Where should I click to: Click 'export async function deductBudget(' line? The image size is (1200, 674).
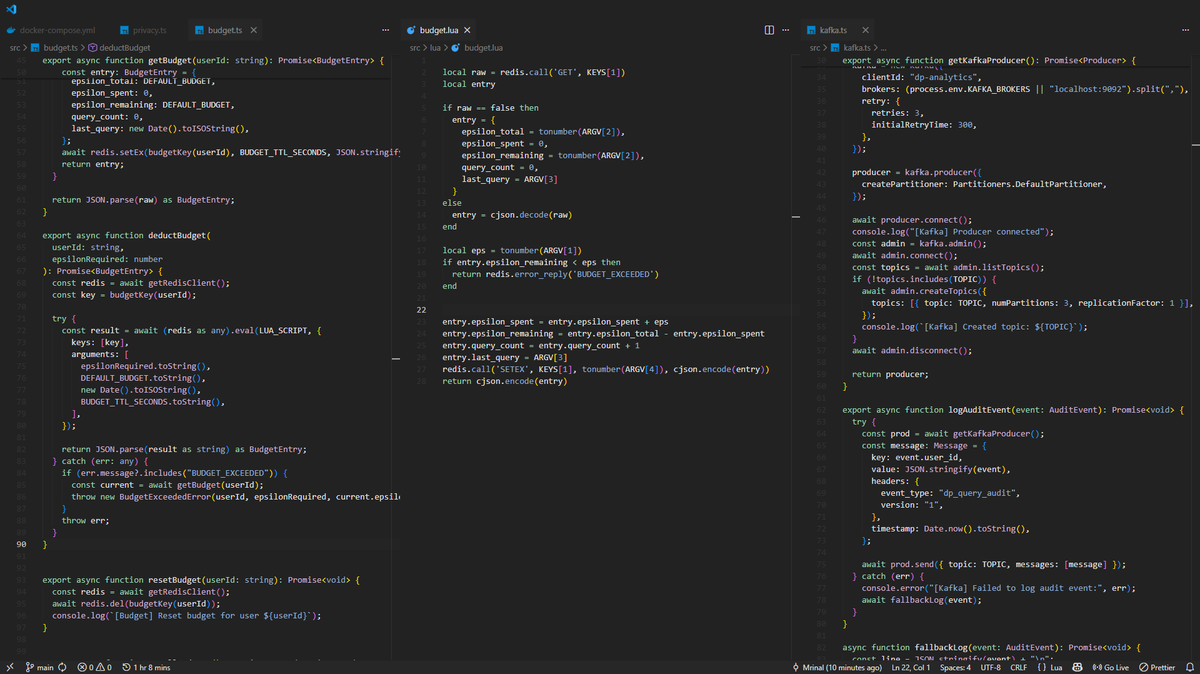click(126, 235)
